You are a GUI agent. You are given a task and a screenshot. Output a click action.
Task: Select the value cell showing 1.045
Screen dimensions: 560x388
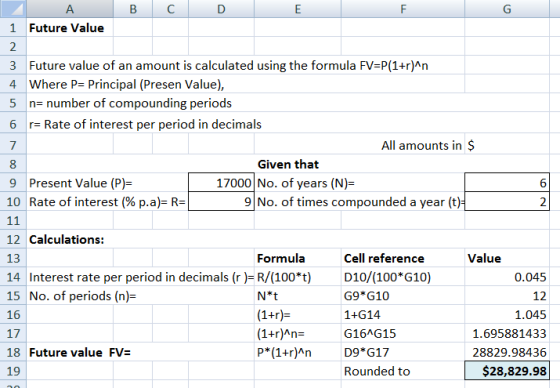point(507,314)
